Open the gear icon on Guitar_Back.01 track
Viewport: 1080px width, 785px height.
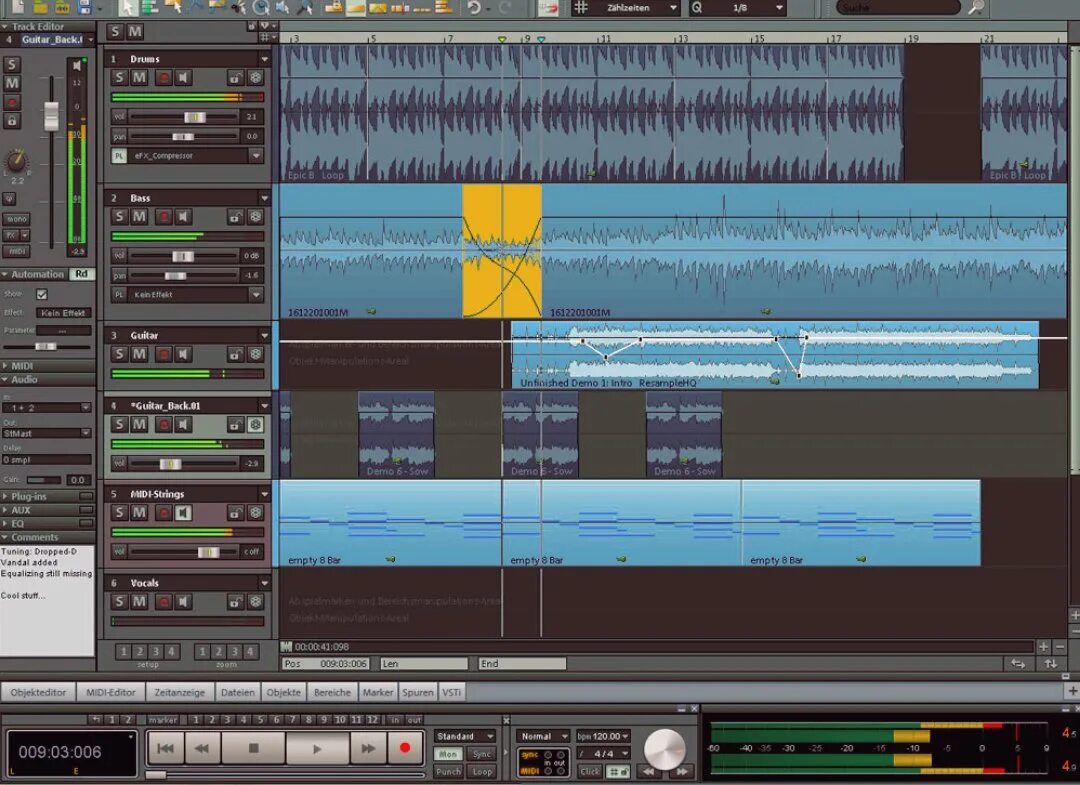256,424
